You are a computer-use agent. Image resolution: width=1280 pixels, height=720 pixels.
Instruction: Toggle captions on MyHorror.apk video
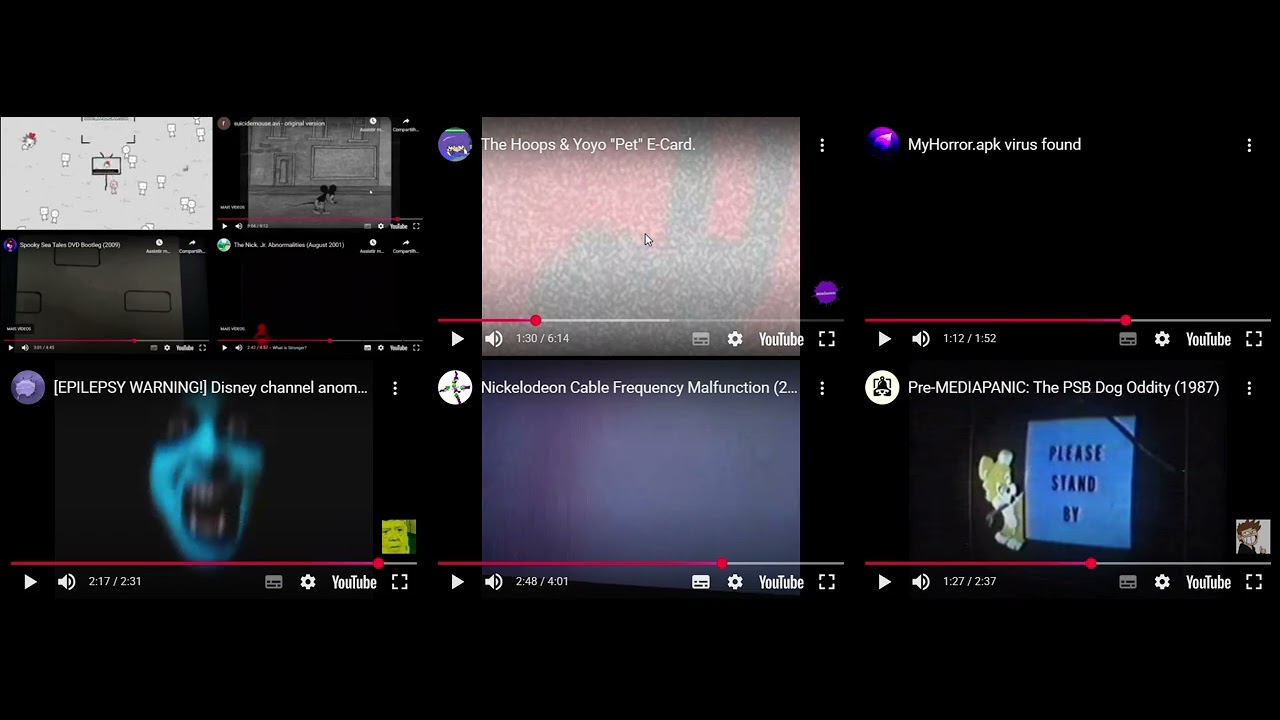pos(1128,339)
